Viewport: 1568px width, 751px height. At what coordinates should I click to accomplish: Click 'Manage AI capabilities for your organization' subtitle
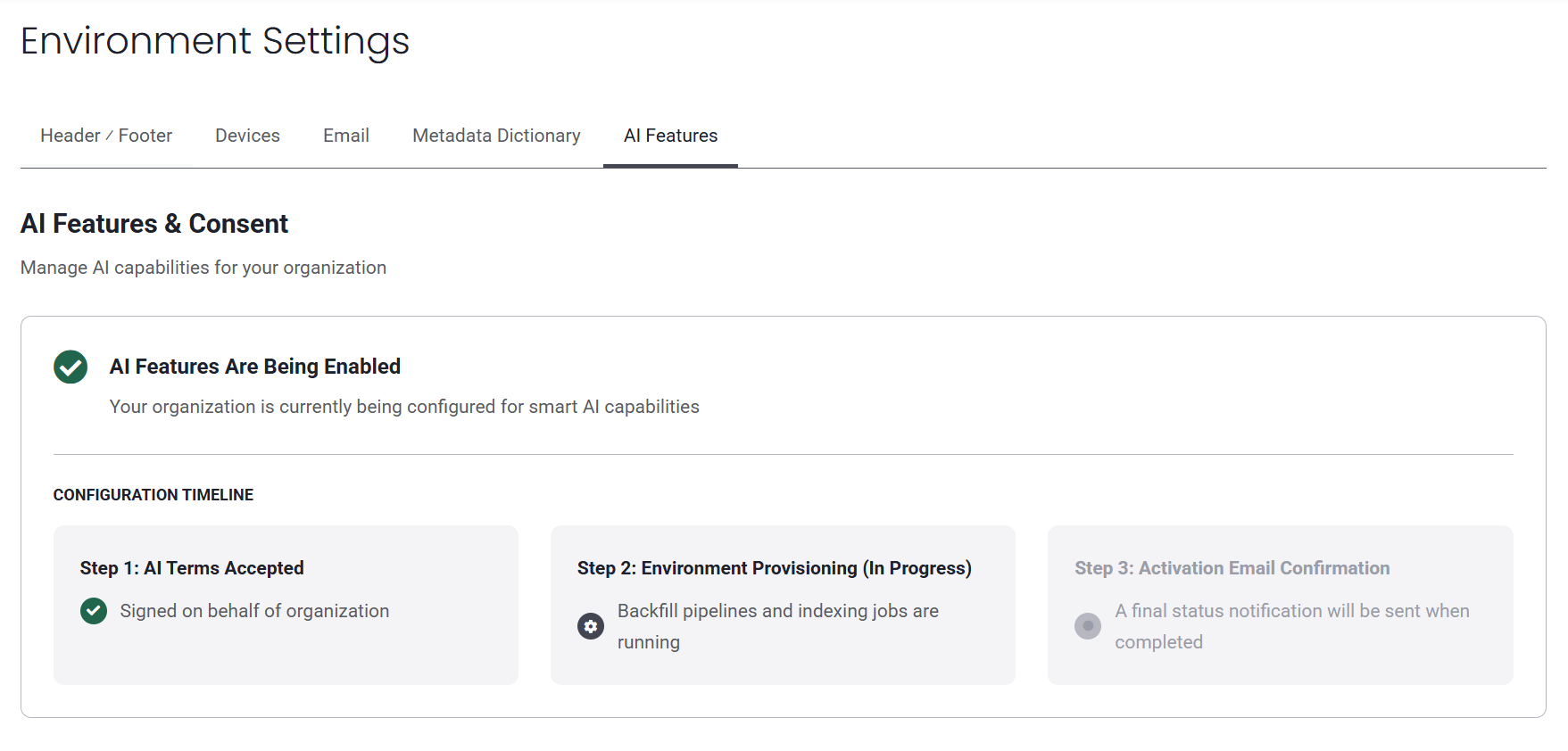click(x=203, y=268)
